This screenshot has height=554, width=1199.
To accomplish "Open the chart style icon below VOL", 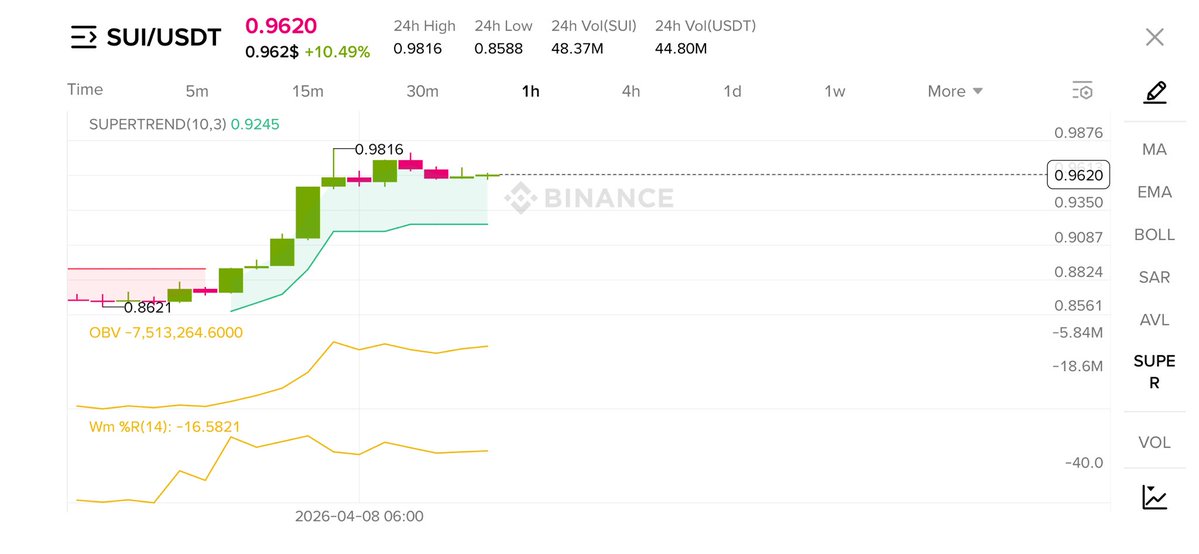I will [x=1155, y=497].
